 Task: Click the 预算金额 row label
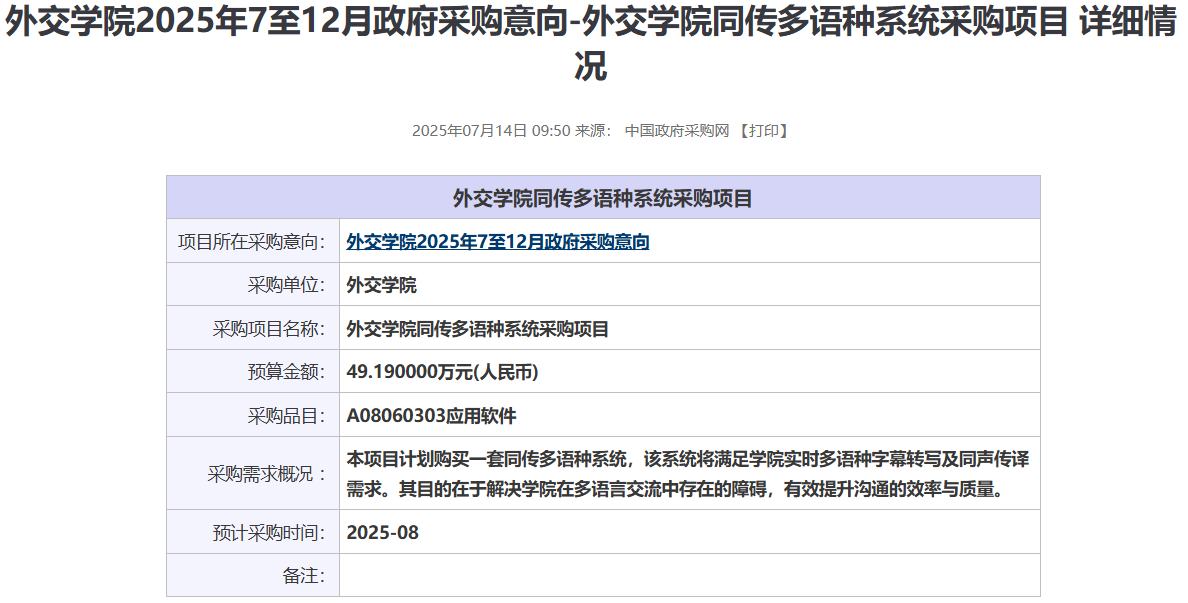click(286, 372)
